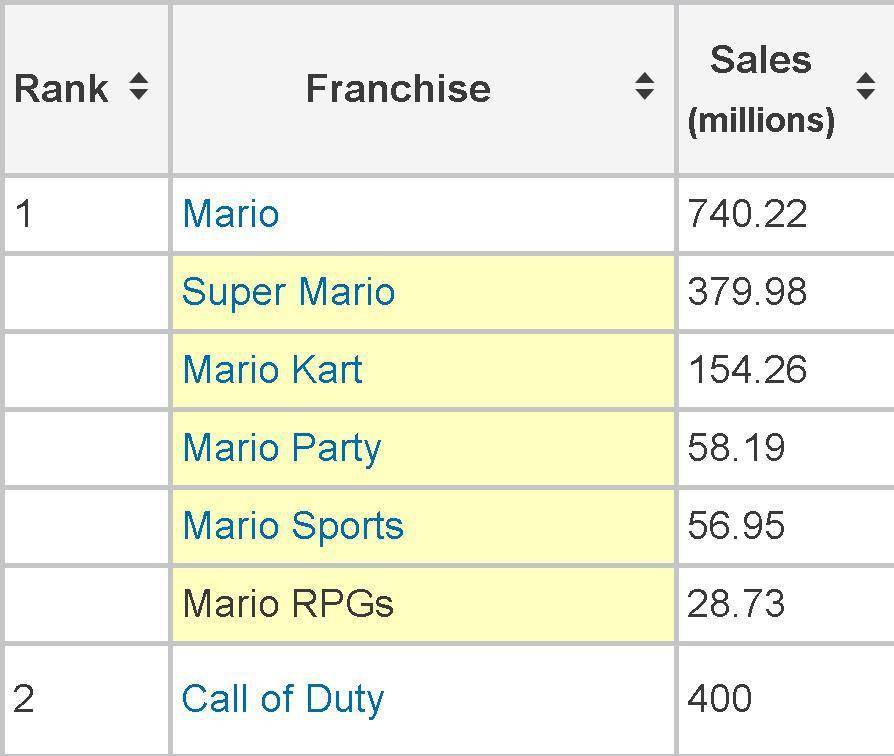Image resolution: width=894 pixels, height=756 pixels.
Task: Open the Mario Party link
Action: (282, 448)
